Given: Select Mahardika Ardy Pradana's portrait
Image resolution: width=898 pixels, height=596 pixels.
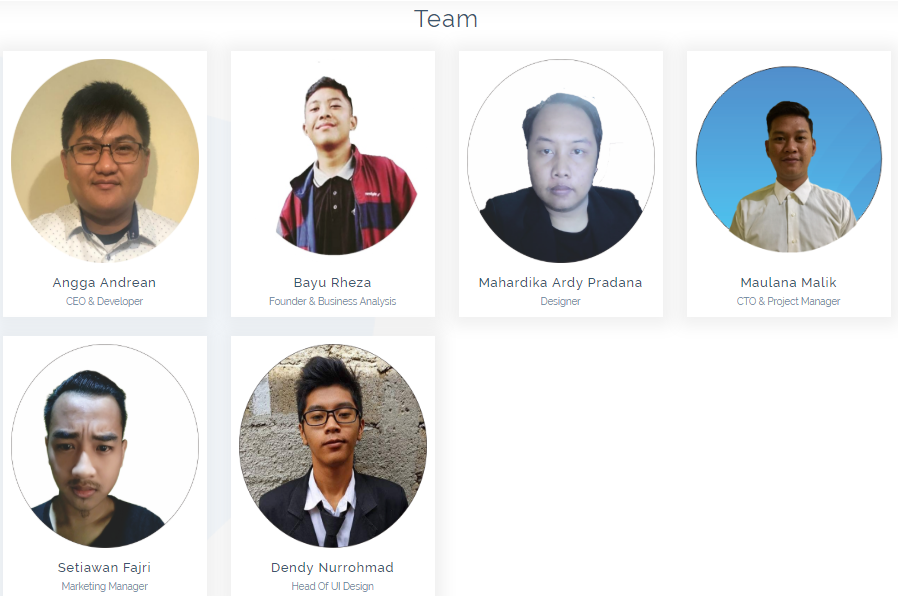Looking at the screenshot, I should pyautogui.click(x=561, y=161).
